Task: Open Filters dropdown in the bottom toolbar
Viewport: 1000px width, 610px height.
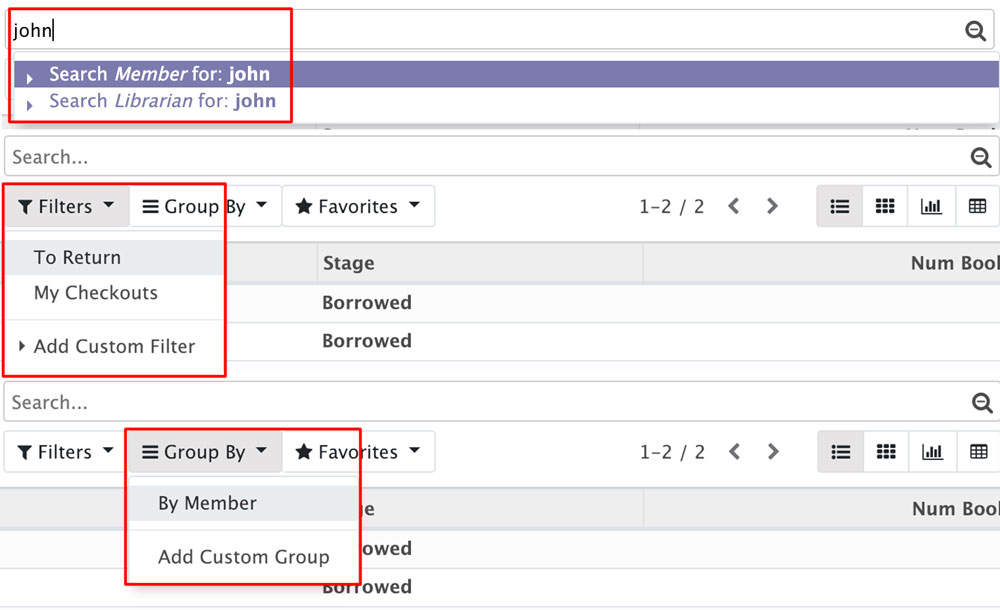Action: pyautogui.click(x=66, y=452)
